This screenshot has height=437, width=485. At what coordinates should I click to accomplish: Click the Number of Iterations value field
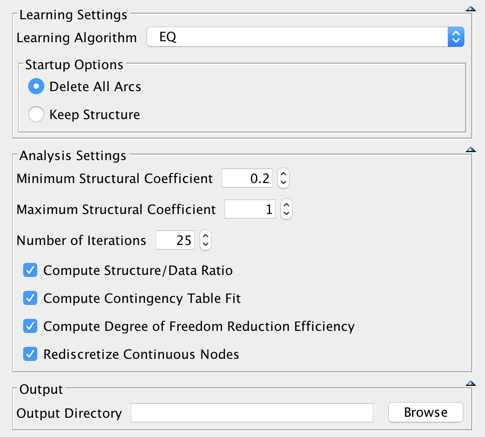pyautogui.click(x=175, y=240)
